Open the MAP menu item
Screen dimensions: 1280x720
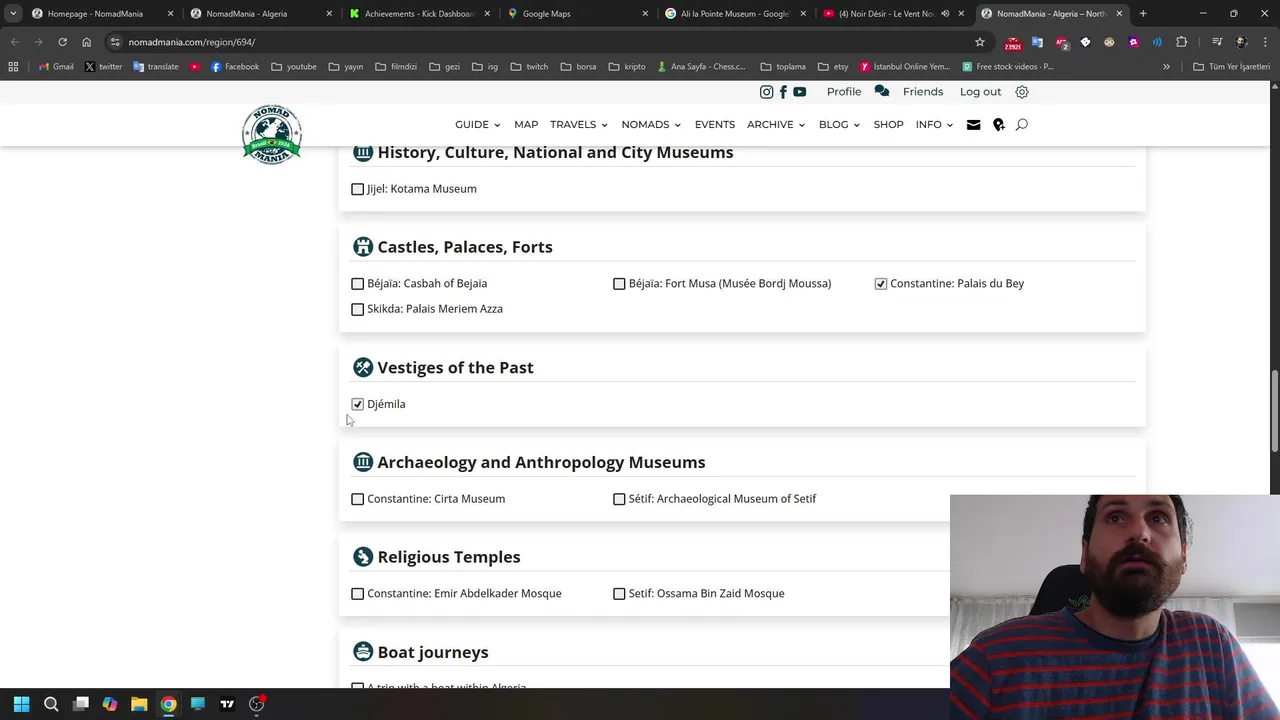[x=526, y=125]
